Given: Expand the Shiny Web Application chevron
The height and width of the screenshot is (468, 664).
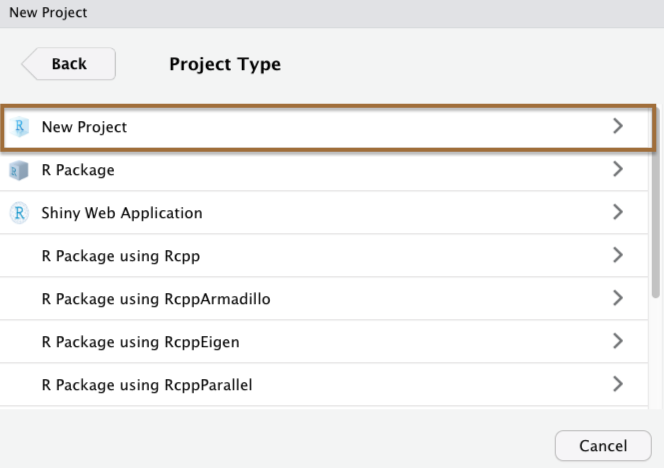Looking at the screenshot, I should [x=618, y=212].
